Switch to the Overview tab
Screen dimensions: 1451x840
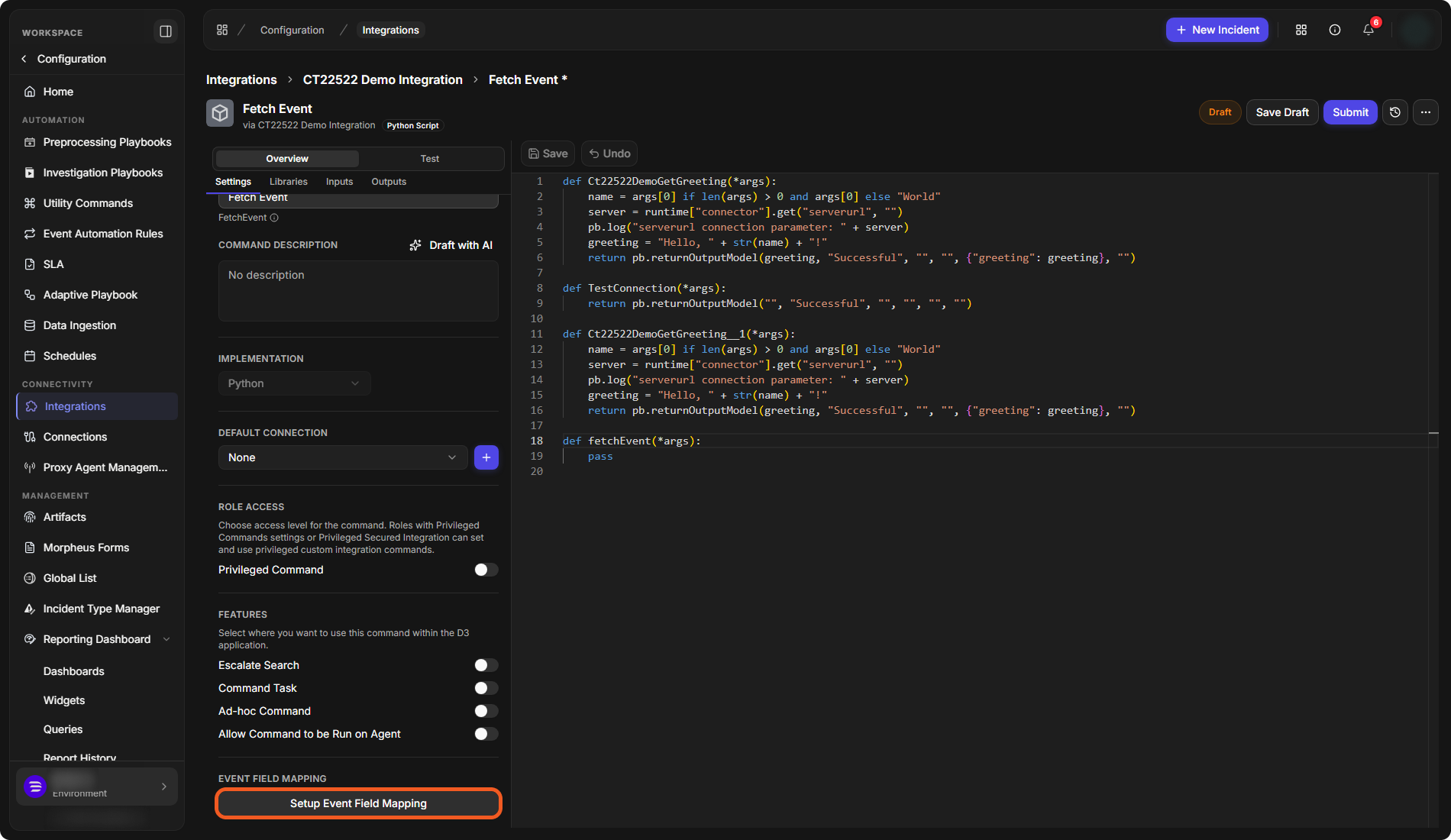tap(287, 159)
